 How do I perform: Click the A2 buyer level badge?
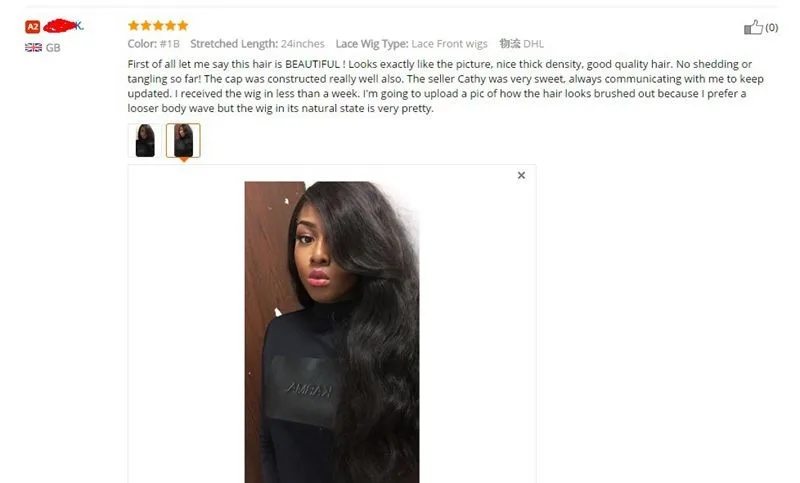point(33,27)
